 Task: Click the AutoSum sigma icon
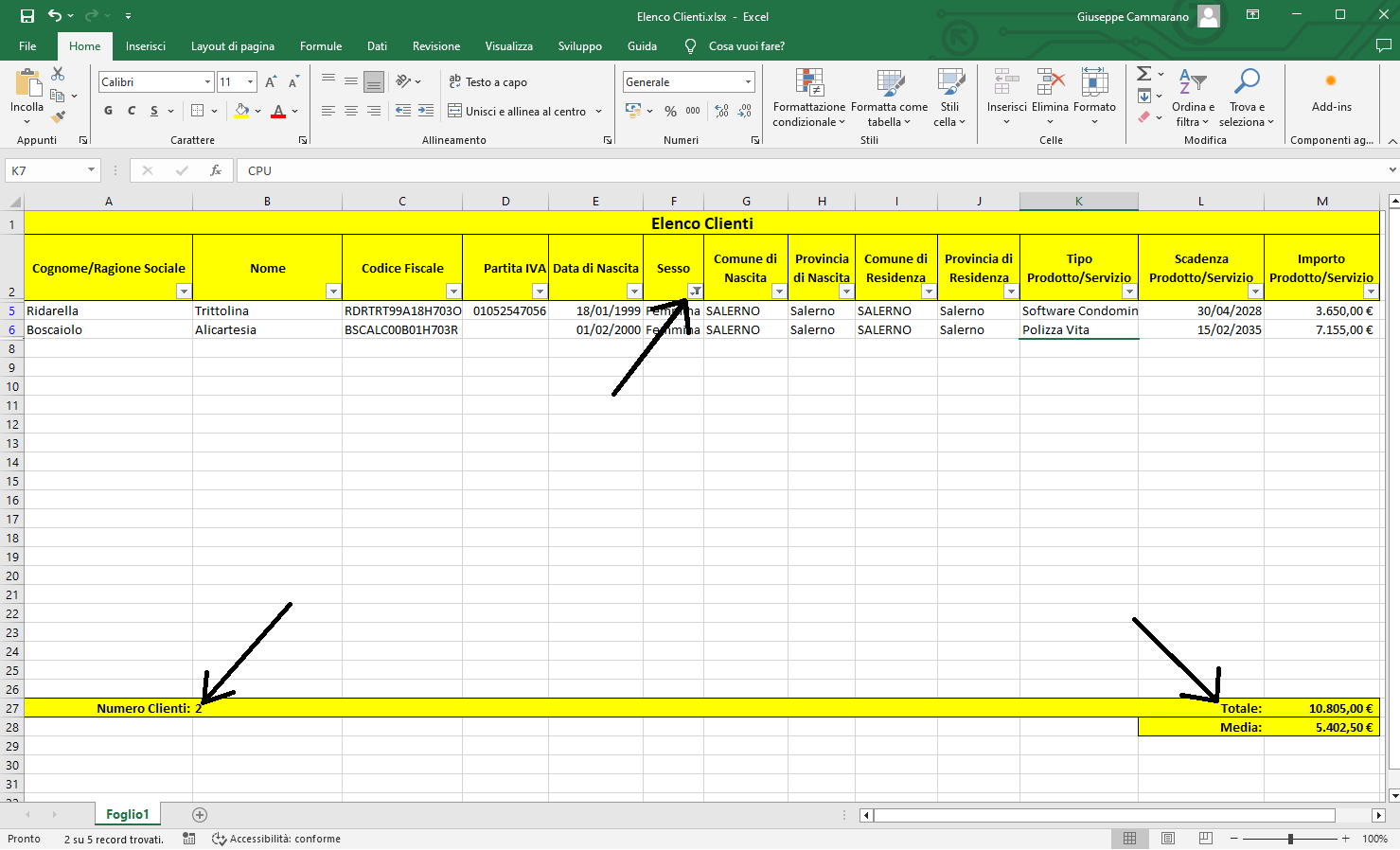(x=1143, y=74)
